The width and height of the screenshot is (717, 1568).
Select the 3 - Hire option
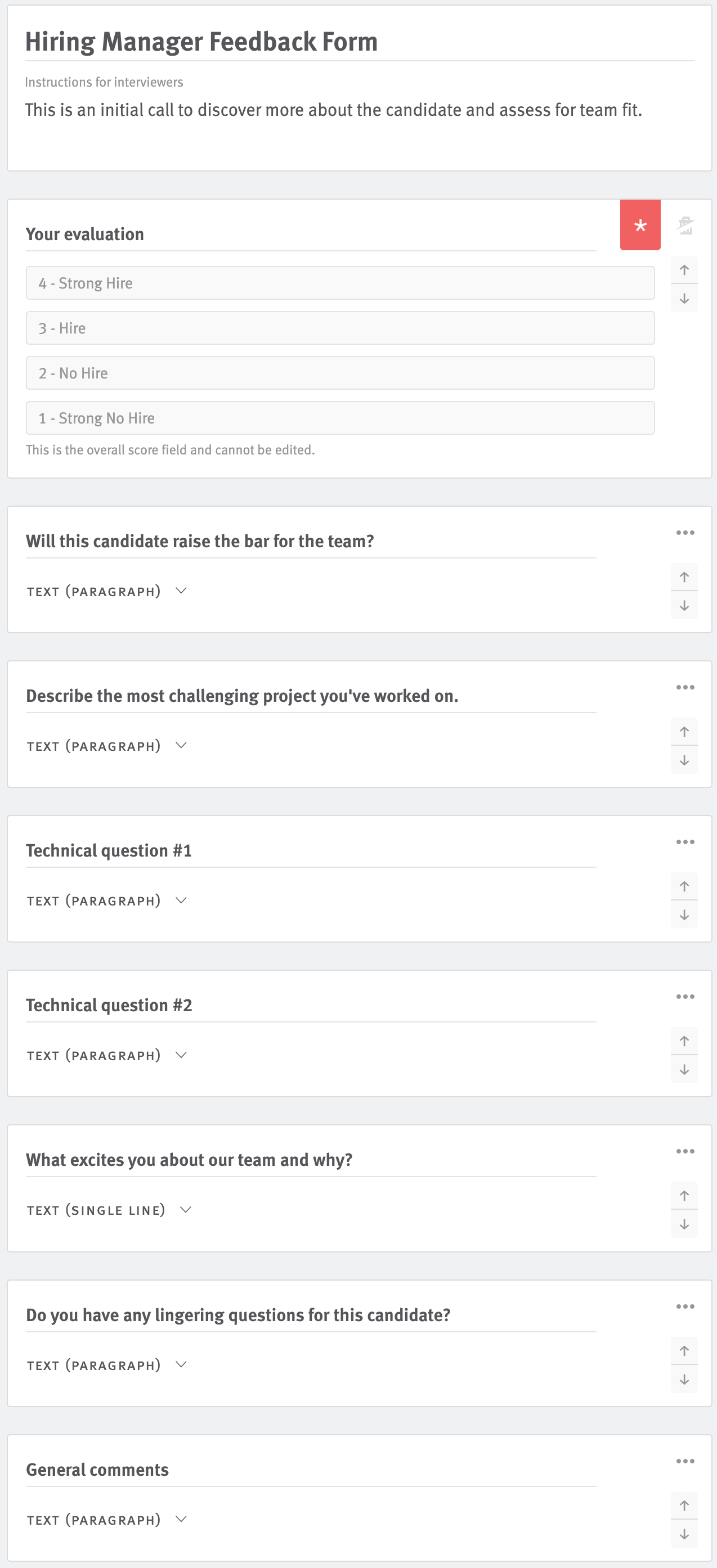(340, 327)
